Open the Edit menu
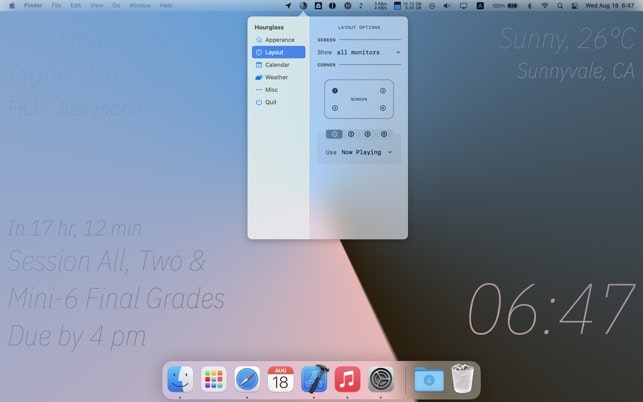 (75, 6)
